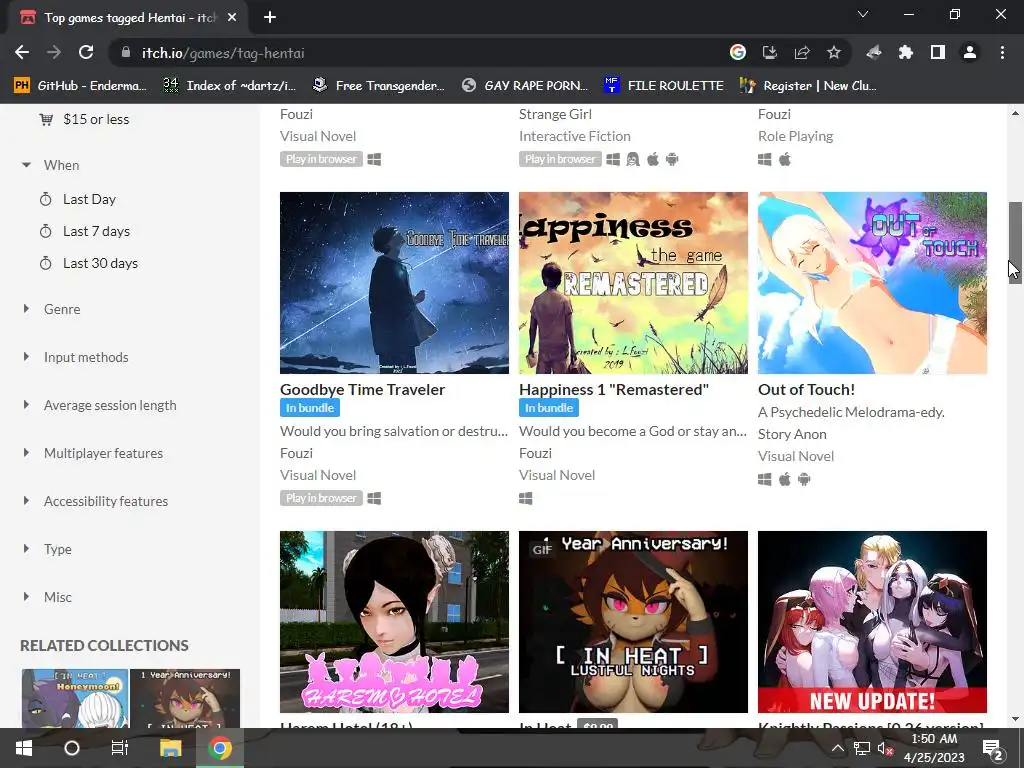Image resolution: width=1024 pixels, height=768 pixels.
Task: Open a new browser tab
Action: pos(270,18)
